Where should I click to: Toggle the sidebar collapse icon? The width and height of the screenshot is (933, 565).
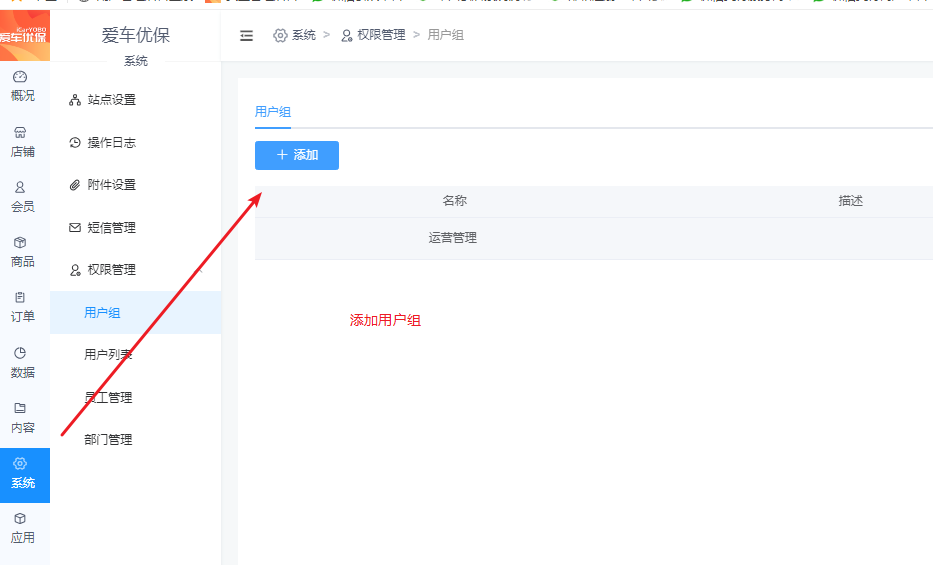pyautogui.click(x=246, y=36)
